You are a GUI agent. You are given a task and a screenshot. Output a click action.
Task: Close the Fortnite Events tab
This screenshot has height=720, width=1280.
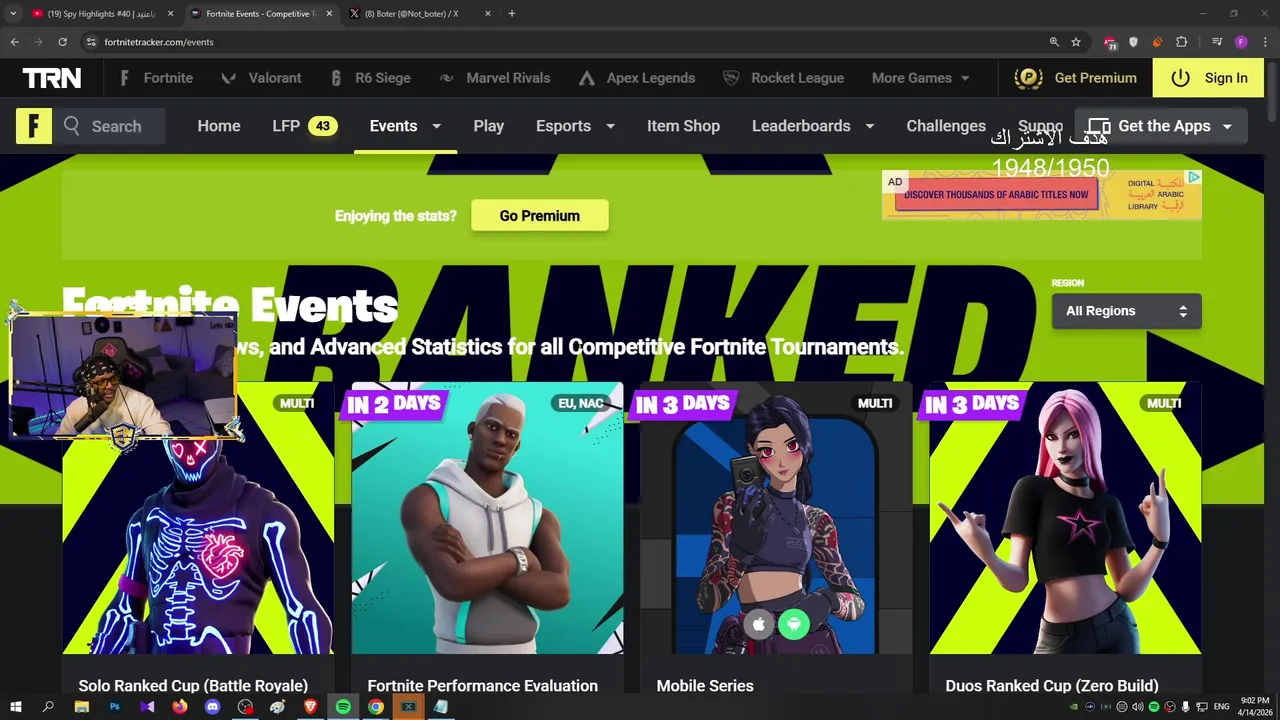click(329, 14)
